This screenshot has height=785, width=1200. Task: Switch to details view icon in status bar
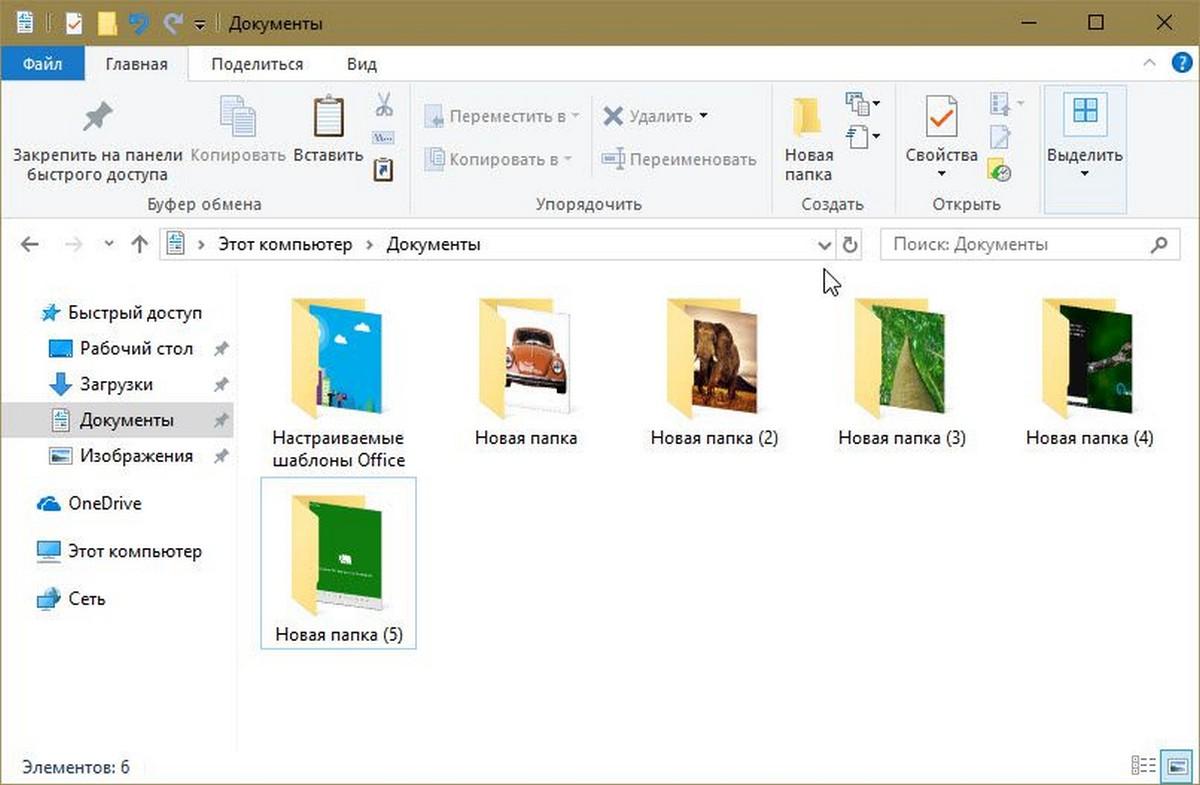(x=1144, y=765)
